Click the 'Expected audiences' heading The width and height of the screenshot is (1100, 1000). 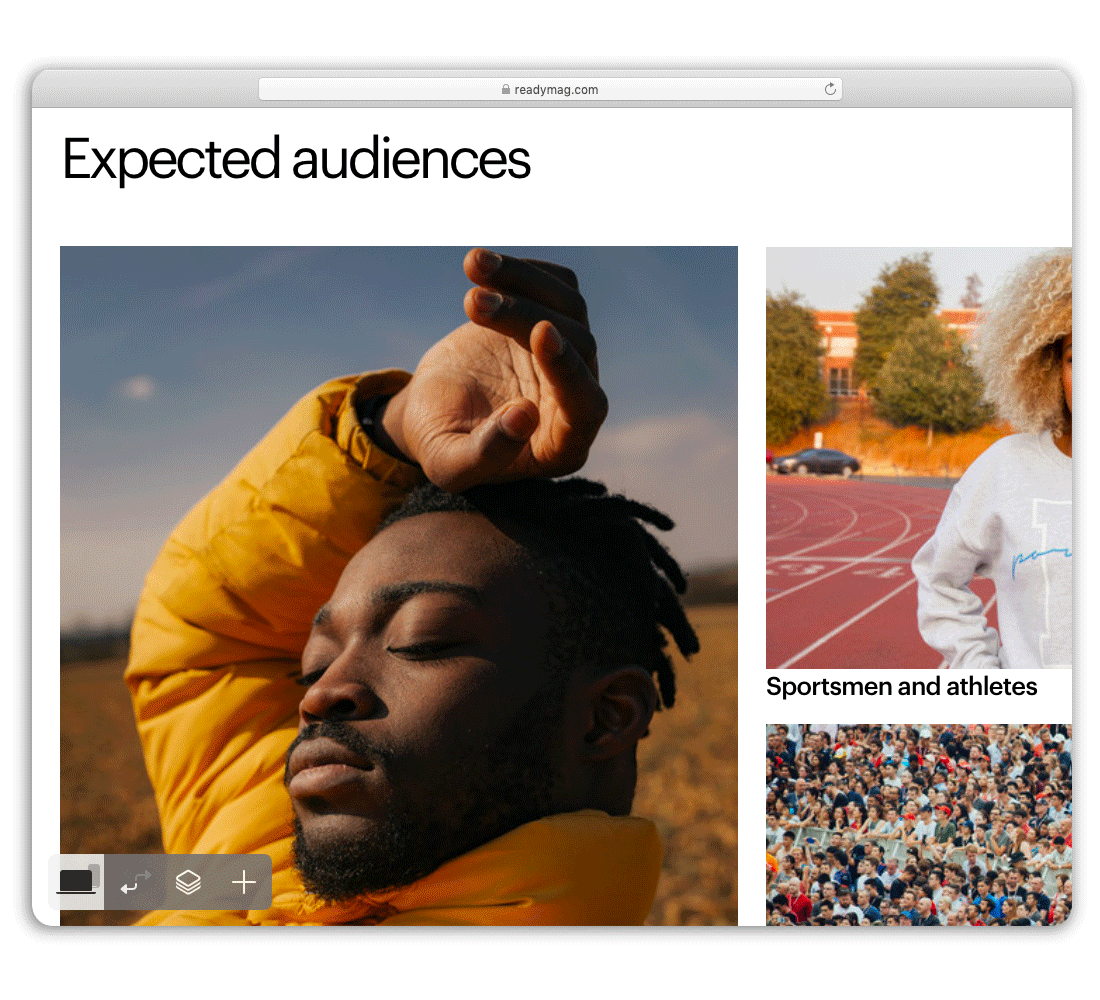pyautogui.click(x=296, y=159)
